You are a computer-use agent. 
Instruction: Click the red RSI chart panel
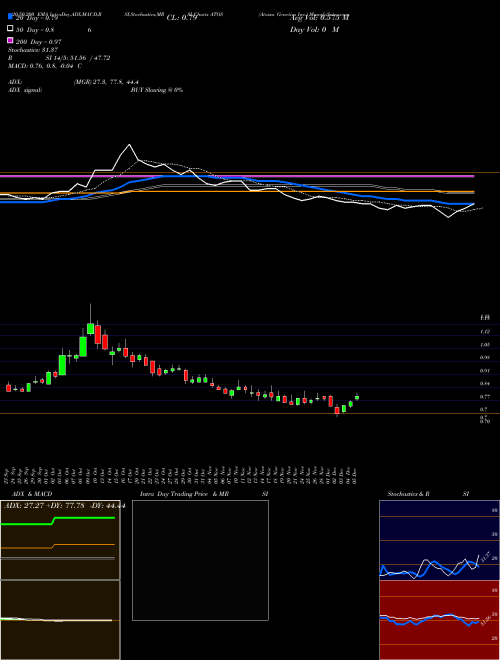coord(439,620)
